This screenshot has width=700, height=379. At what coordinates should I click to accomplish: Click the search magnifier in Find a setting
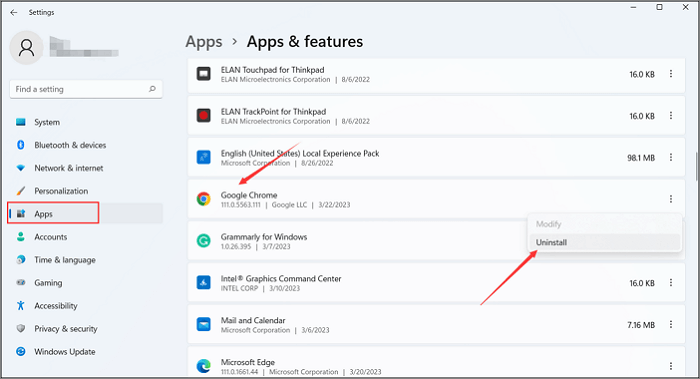[x=152, y=89]
